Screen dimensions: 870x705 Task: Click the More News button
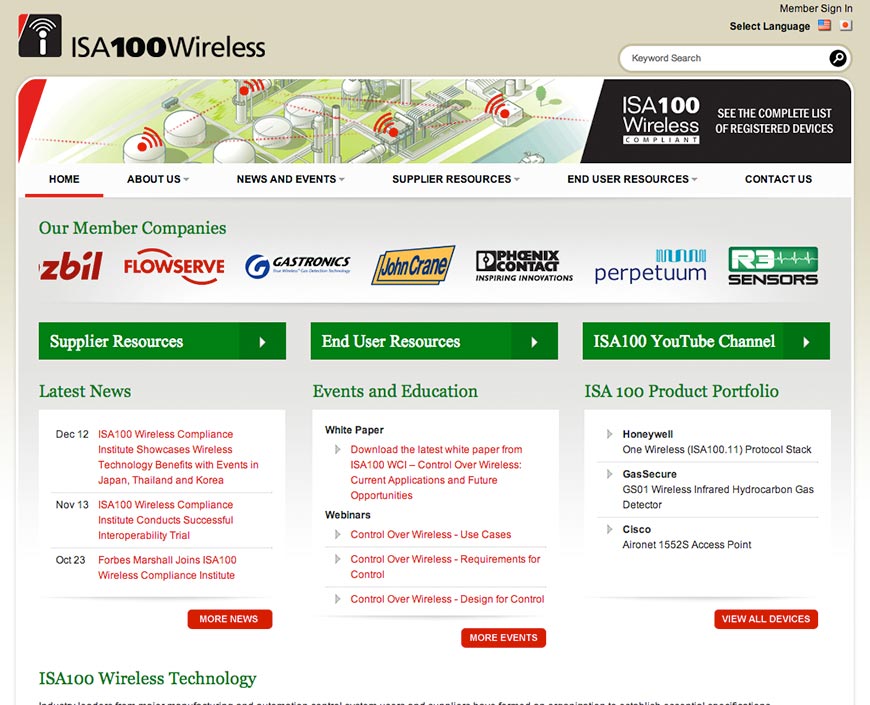pyautogui.click(x=230, y=619)
